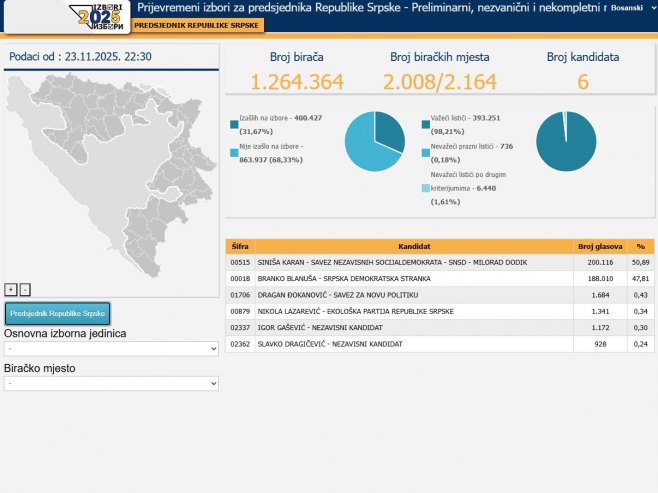
Task: Select the Predsjednik Republike Srpske tab
Action: pyautogui.click(x=57, y=313)
